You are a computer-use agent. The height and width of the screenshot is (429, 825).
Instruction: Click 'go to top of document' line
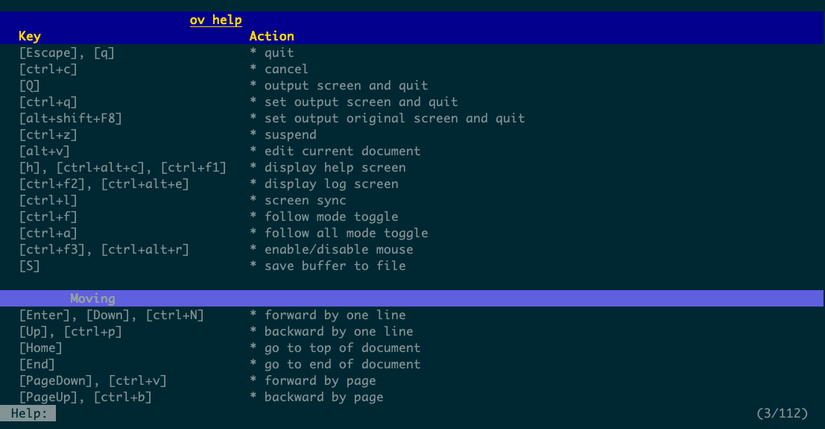pyautogui.click(x=342, y=348)
